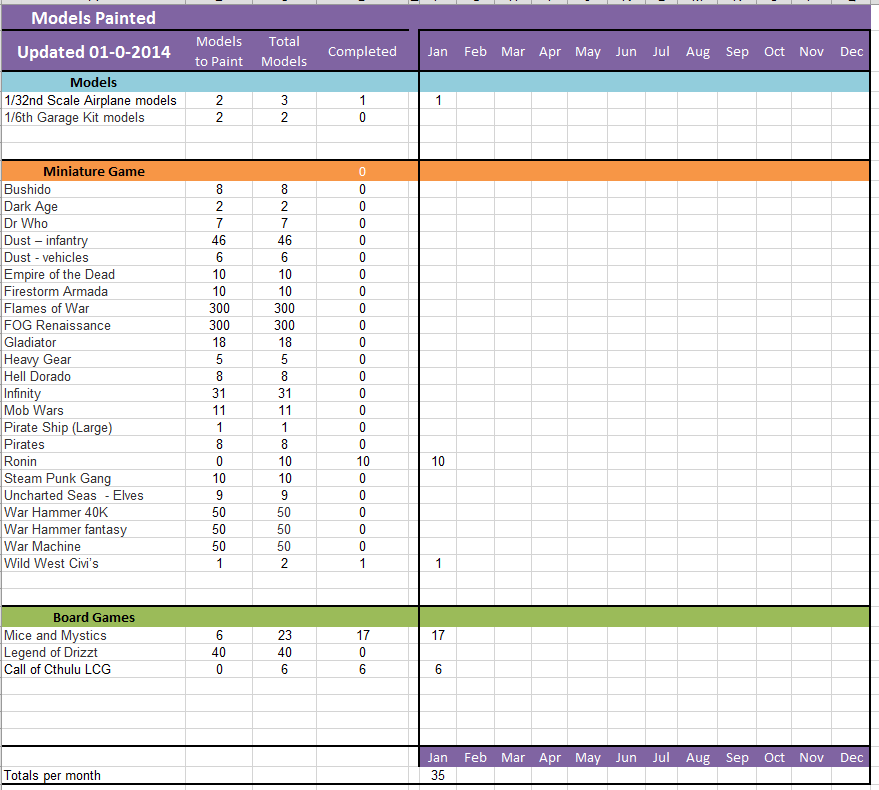This screenshot has width=879, height=790.
Task: Select the blue 'Models' section header
Action: pos(94,82)
